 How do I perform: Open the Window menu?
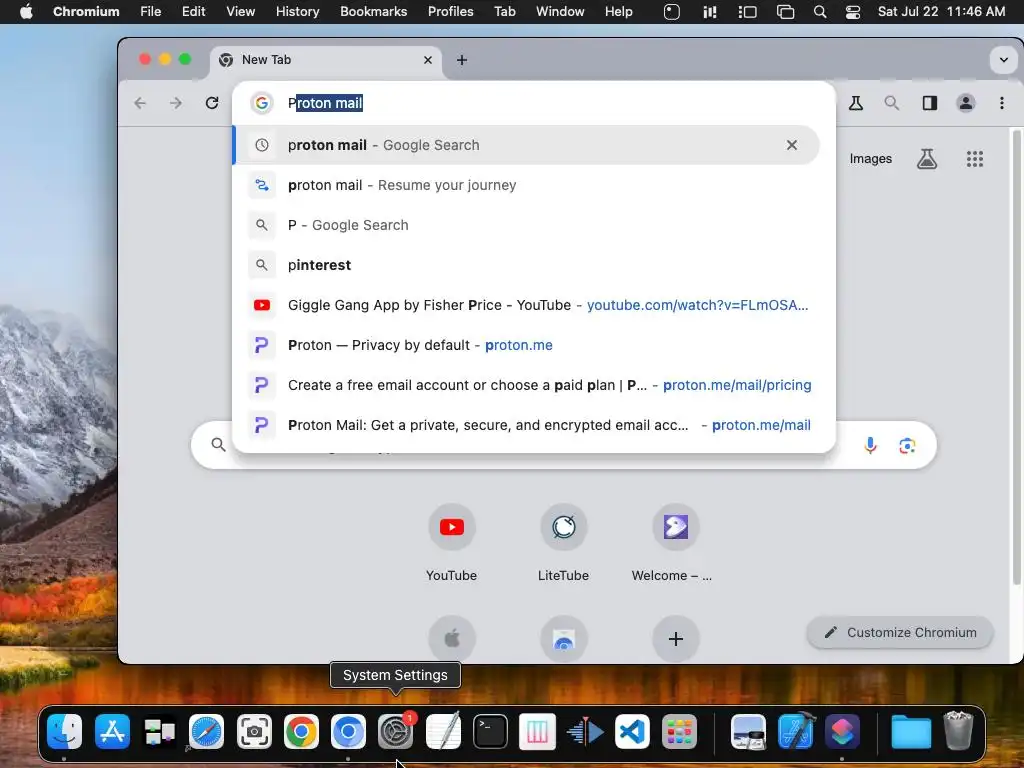(x=560, y=12)
